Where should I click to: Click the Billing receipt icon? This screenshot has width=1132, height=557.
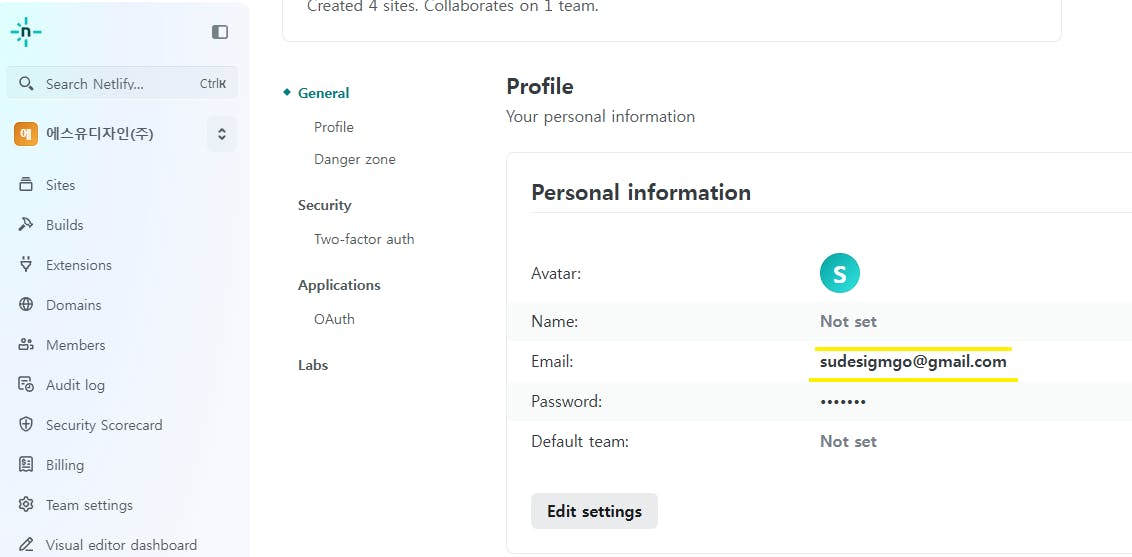pos(26,465)
